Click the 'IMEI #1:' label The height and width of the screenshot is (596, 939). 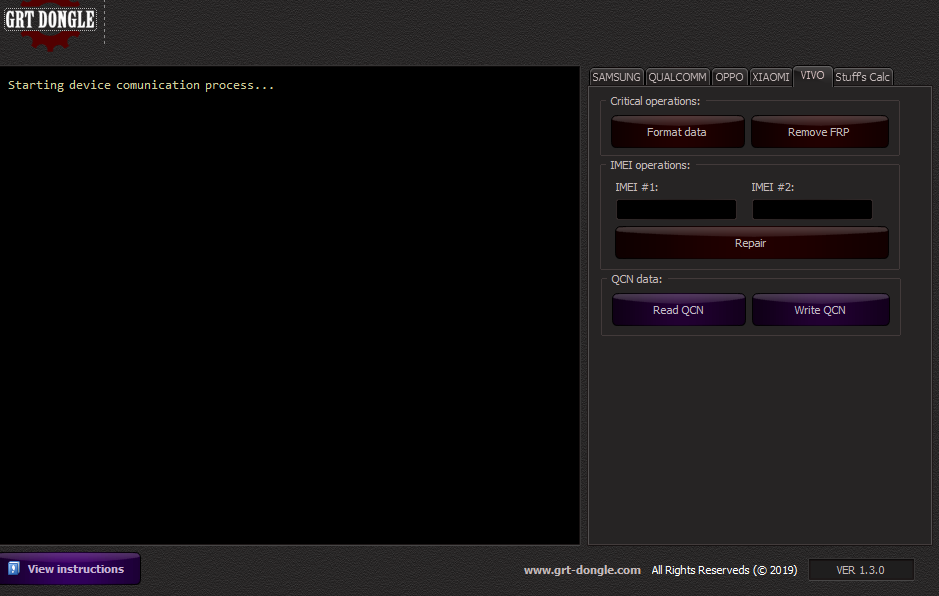point(637,187)
